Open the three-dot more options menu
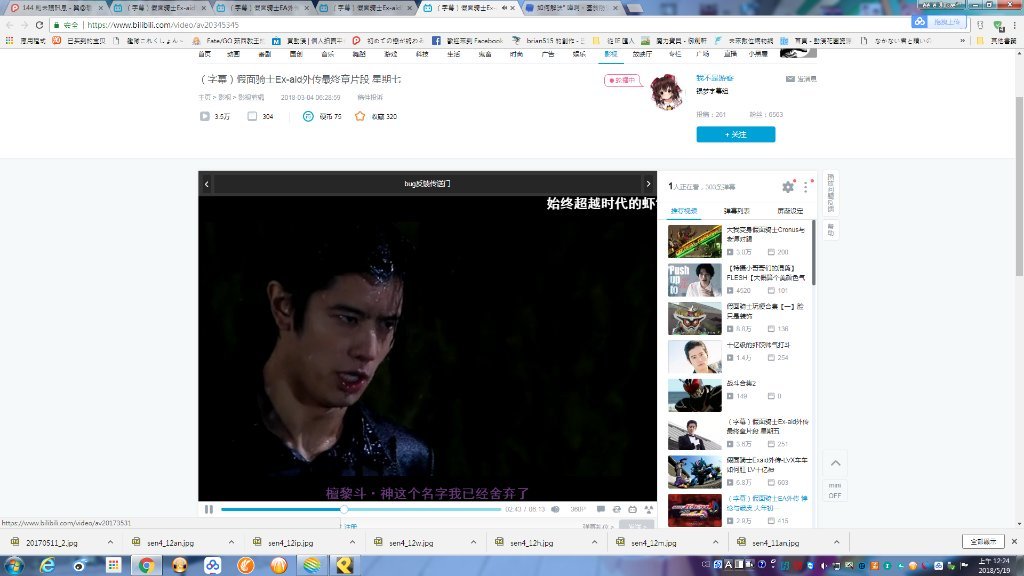This screenshot has height=576, width=1024. point(806,187)
